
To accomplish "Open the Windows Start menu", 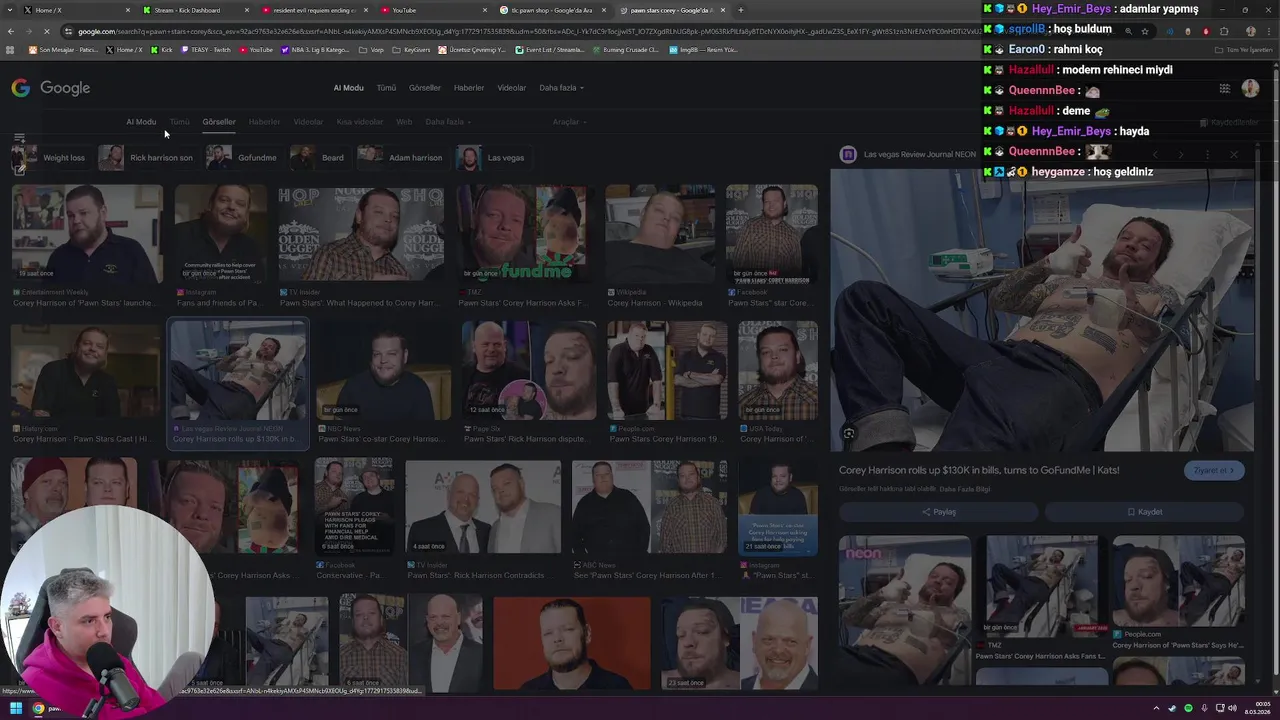I will pos(16,708).
